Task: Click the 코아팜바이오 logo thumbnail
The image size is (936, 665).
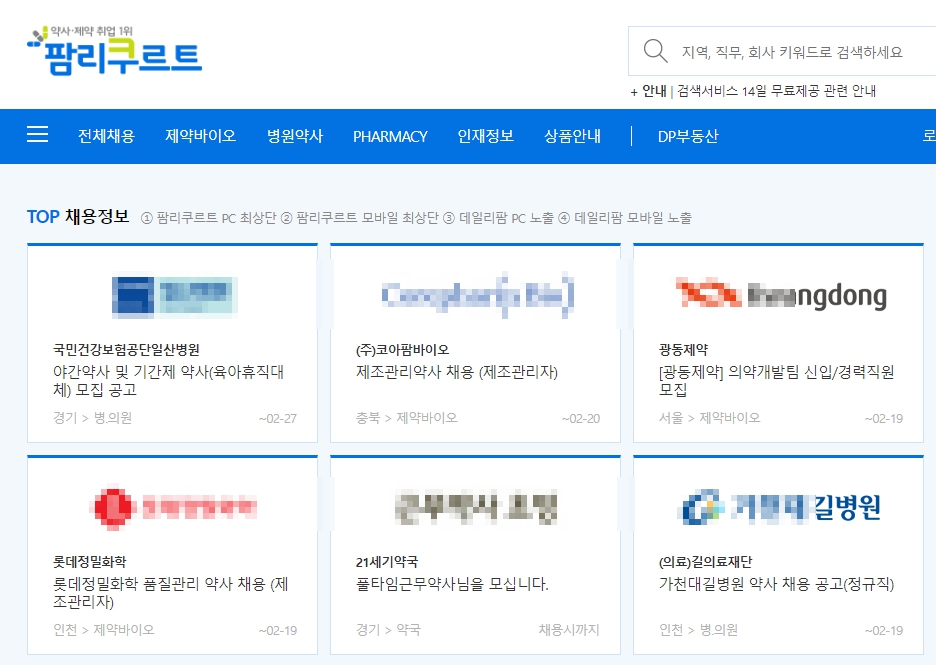Action: [x=478, y=295]
